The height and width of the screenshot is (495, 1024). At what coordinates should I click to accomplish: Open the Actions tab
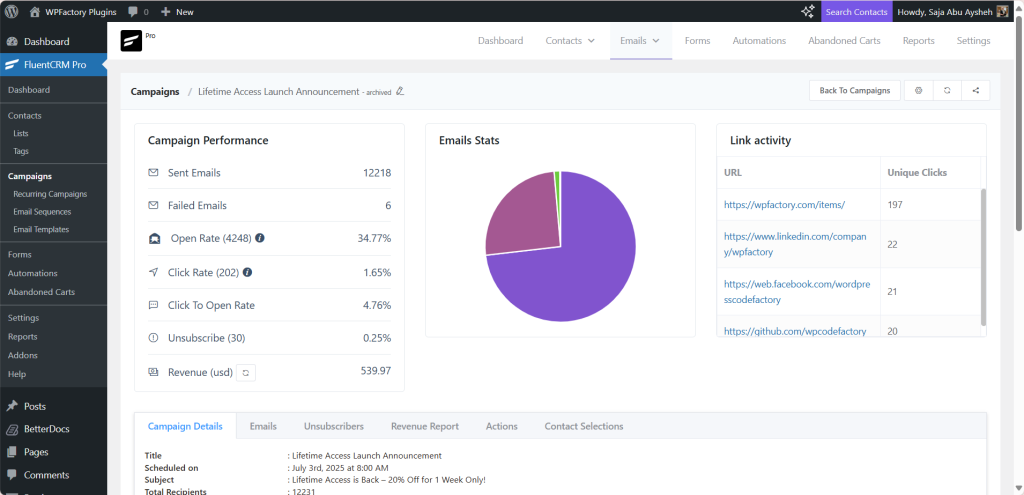tap(502, 426)
